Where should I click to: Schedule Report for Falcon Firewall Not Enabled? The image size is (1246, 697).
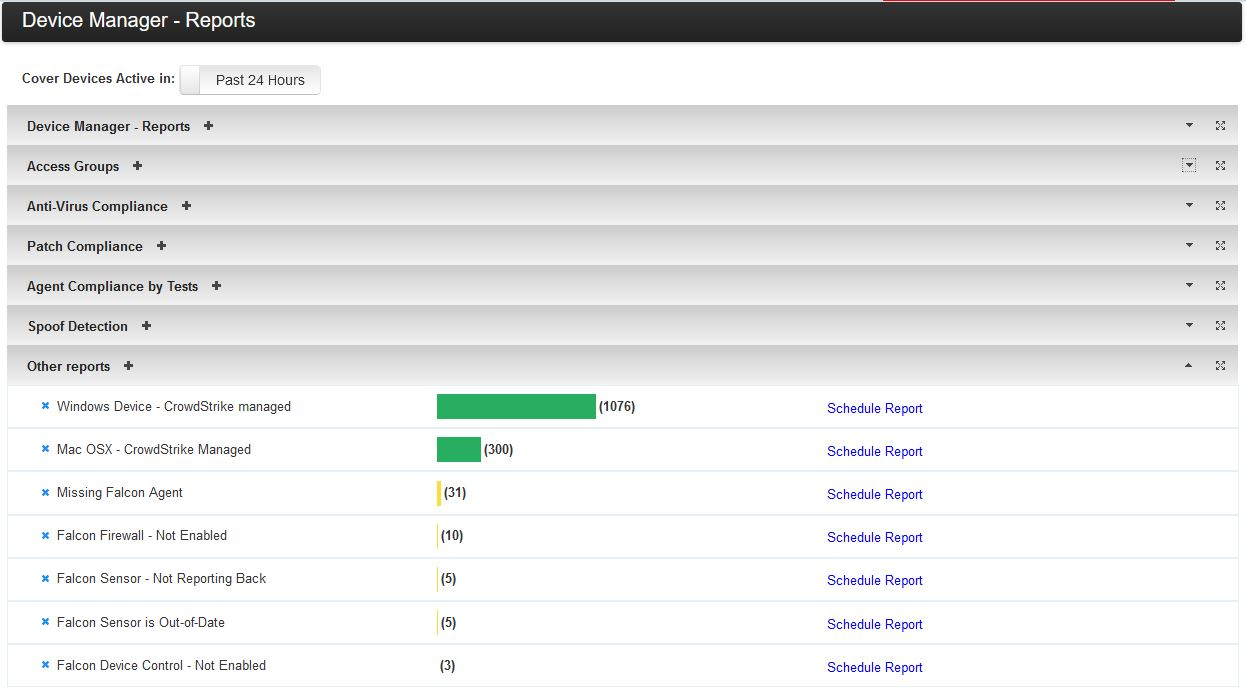pyautogui.click(x=874, y=537)
